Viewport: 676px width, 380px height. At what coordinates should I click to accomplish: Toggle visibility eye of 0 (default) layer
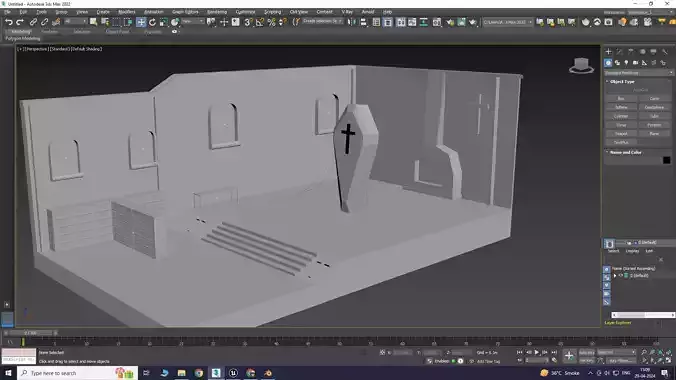coord(621,276)
